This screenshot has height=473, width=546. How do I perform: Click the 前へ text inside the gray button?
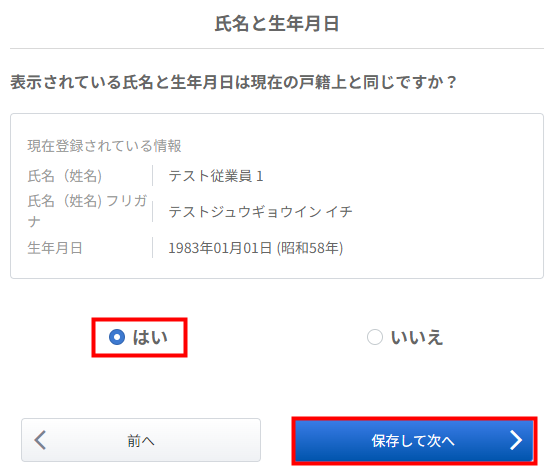(141, 441)
